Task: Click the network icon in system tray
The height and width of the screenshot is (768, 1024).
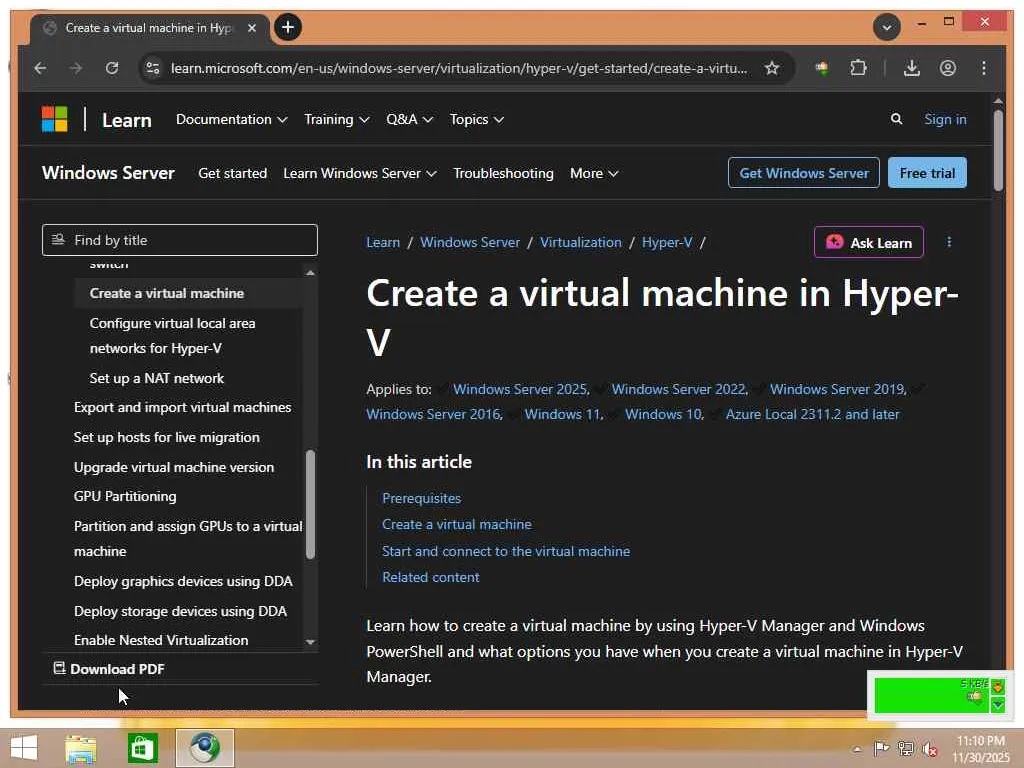Action: pyautogui.click(x=906, y=748)
